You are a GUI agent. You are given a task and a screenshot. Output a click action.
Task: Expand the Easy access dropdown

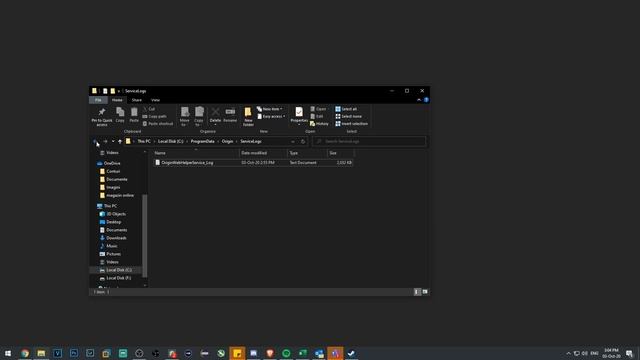(x=271, y=116)
